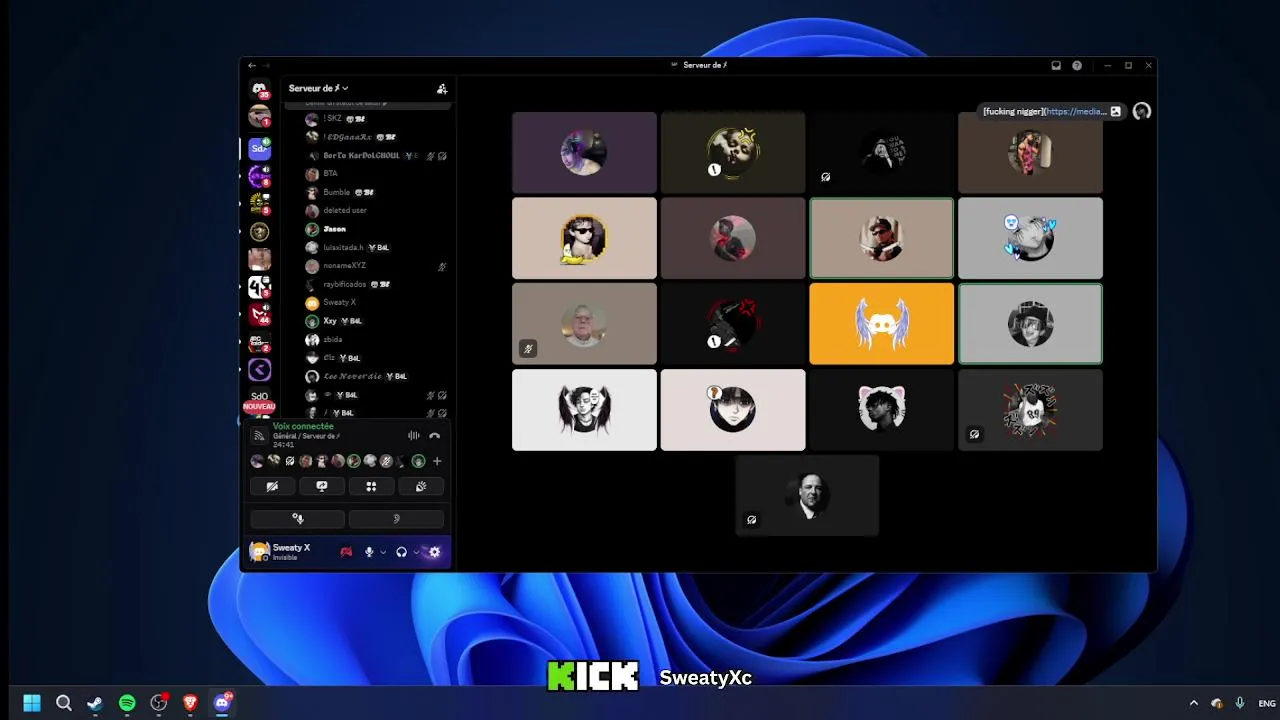Viewport: 1280px width, 720px height.
Task: Click the "Voix connectée" status text
Action: [303, 426]
